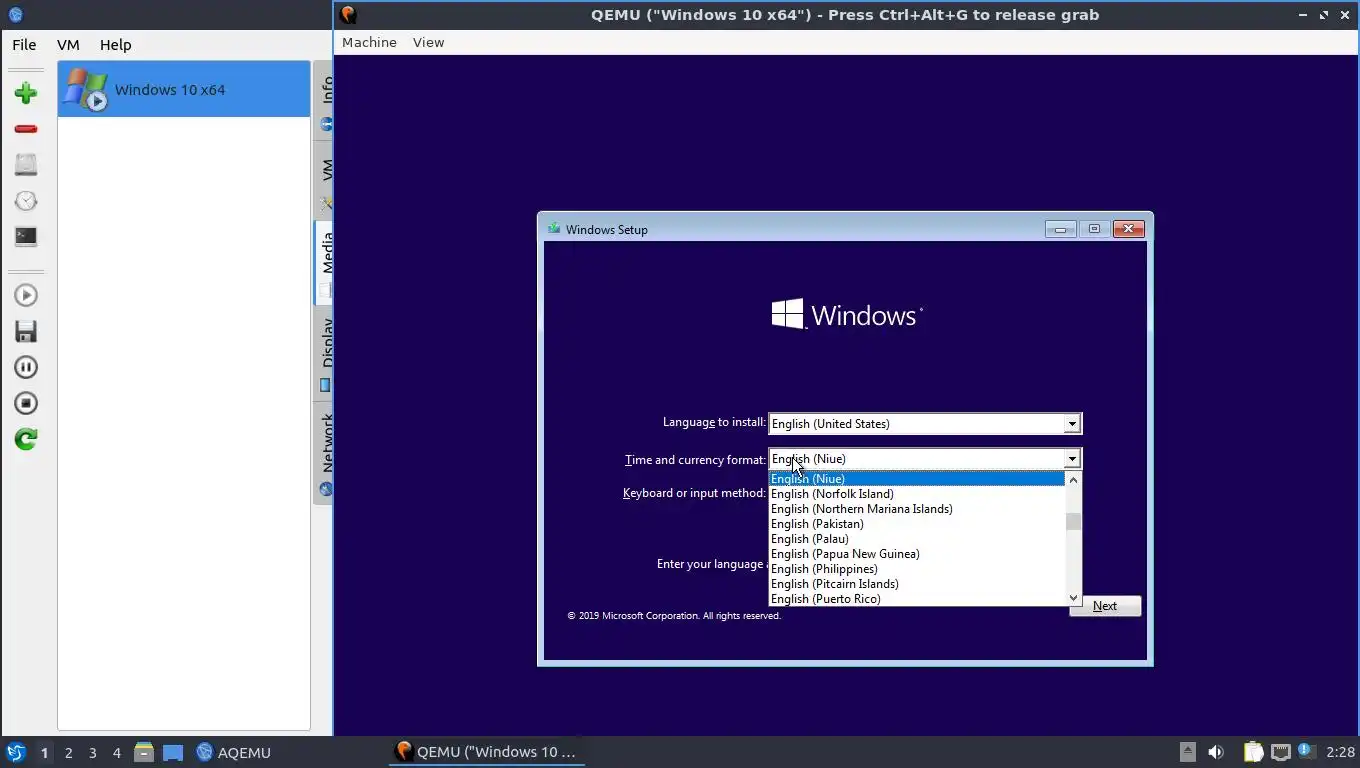The width and height of the screenshot is (1360, 768).
Task: Open the Machine menu in QEMU window
Action: 369,42
